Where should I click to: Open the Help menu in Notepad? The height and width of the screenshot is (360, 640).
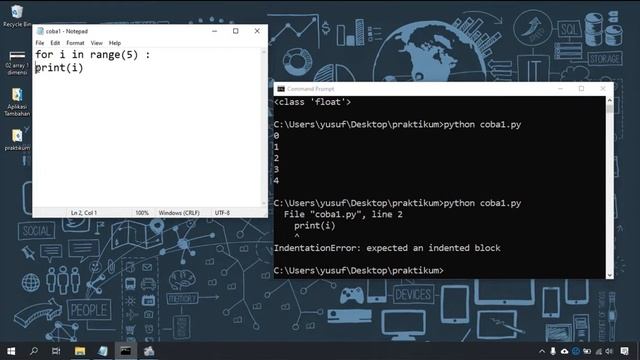click(115, 43)
